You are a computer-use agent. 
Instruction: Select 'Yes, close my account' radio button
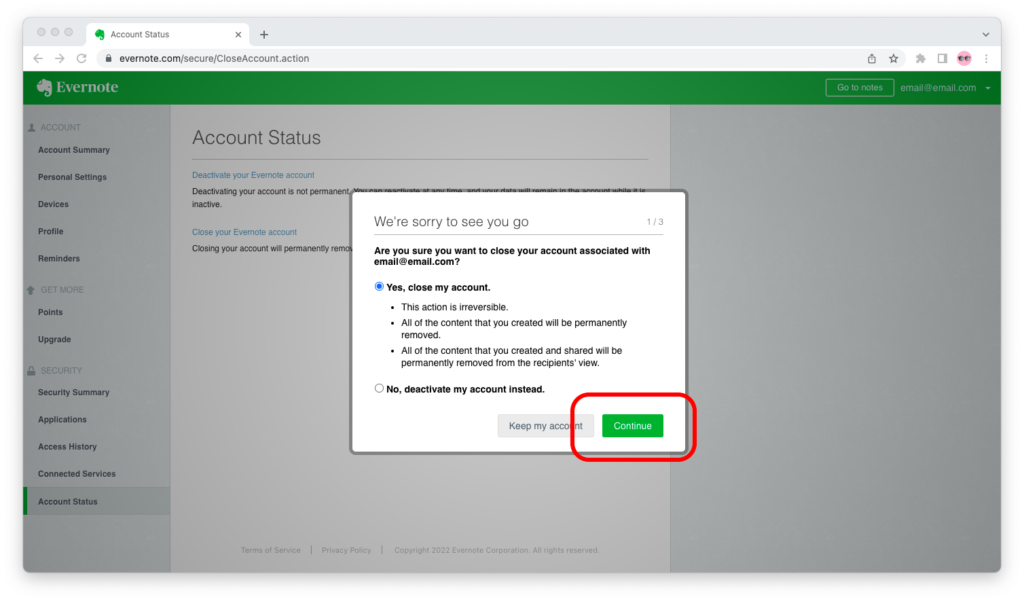(x=379, y=287)
